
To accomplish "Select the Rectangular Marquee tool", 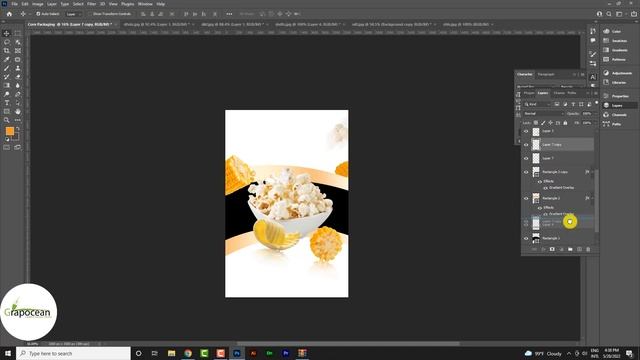I will (18, 33).
